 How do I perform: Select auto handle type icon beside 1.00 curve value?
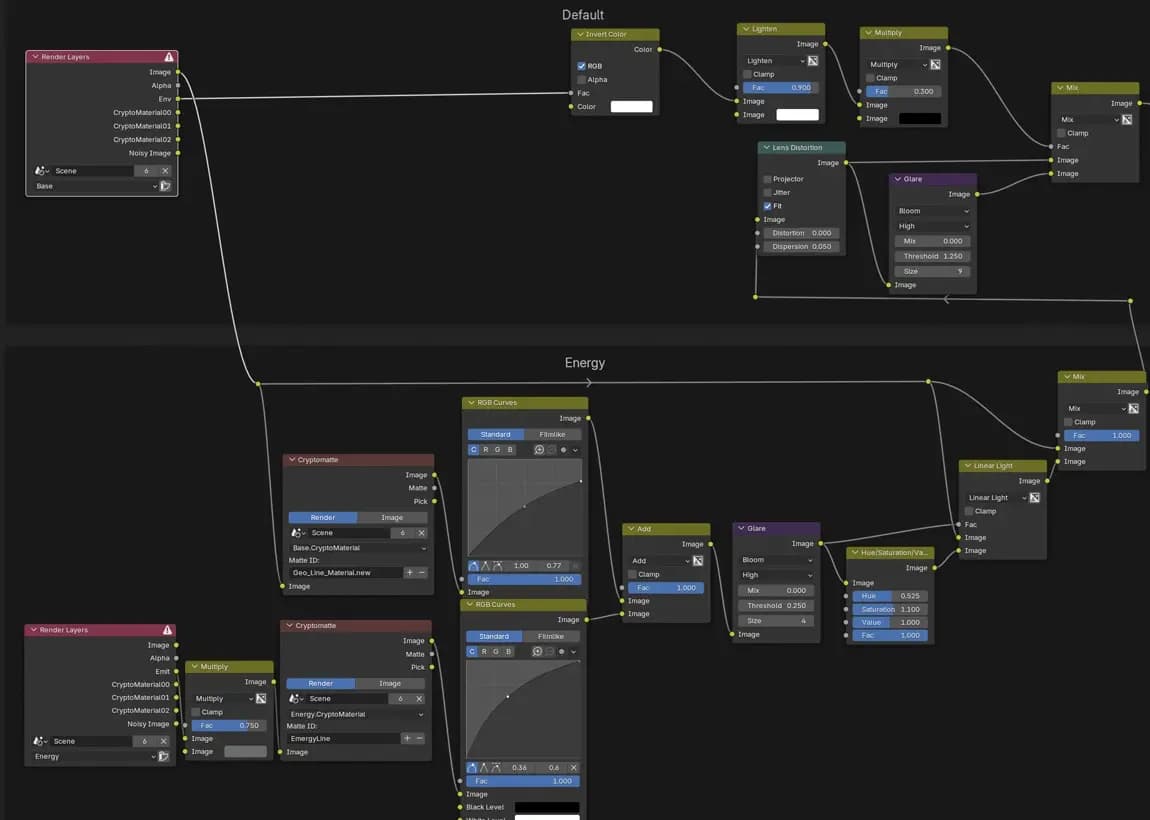coord(473,565)
